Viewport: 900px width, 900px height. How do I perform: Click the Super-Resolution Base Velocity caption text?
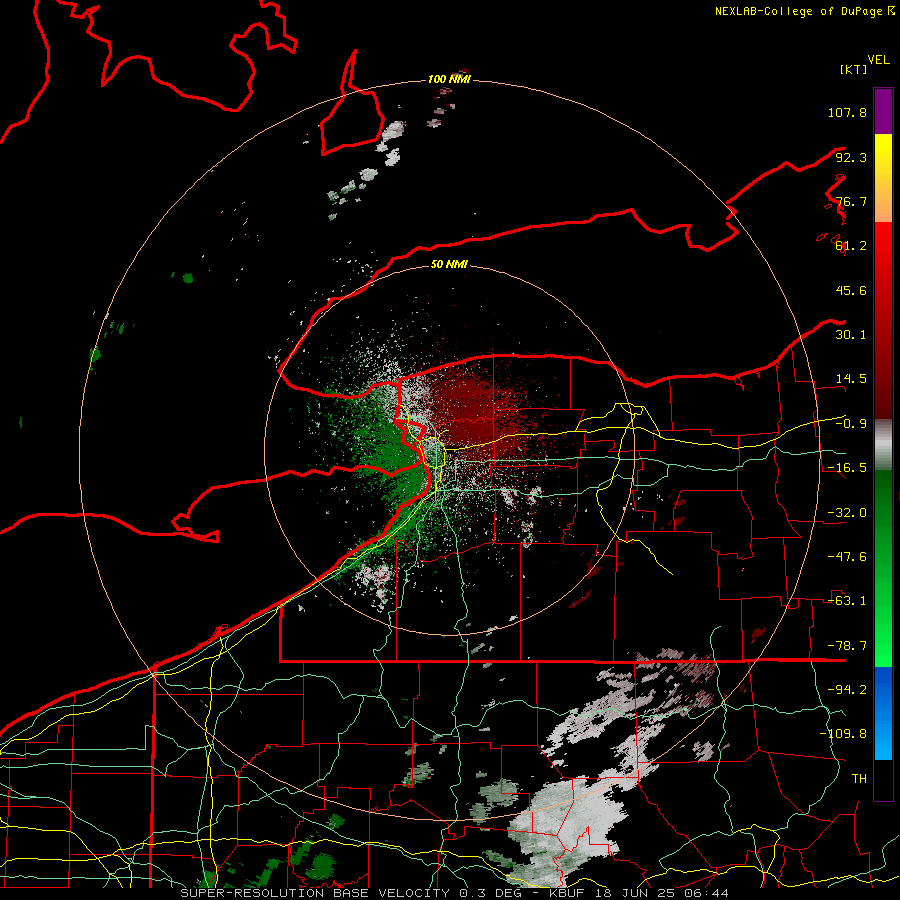pyautogui.click(x=454, y=893)
